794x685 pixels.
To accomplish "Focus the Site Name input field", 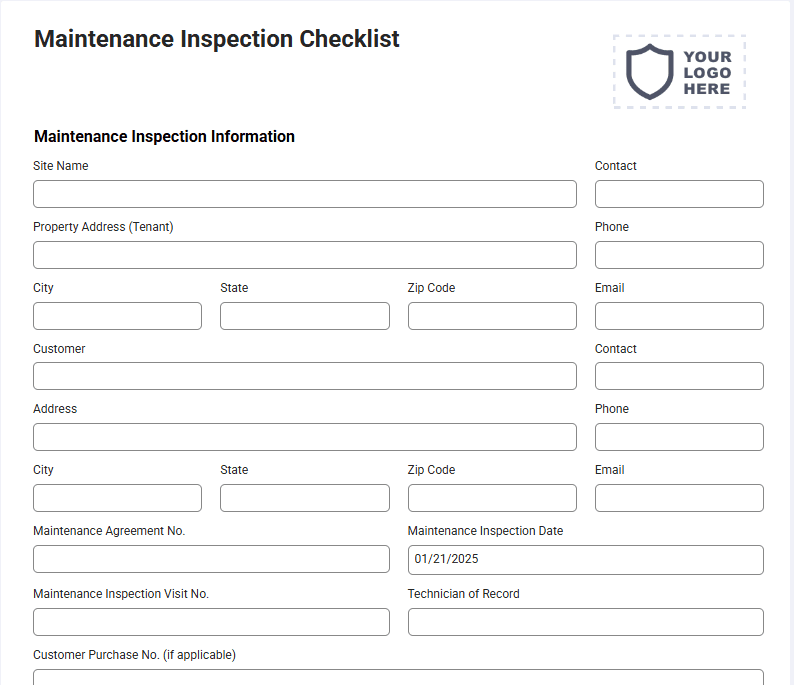I will coord(305,194).
